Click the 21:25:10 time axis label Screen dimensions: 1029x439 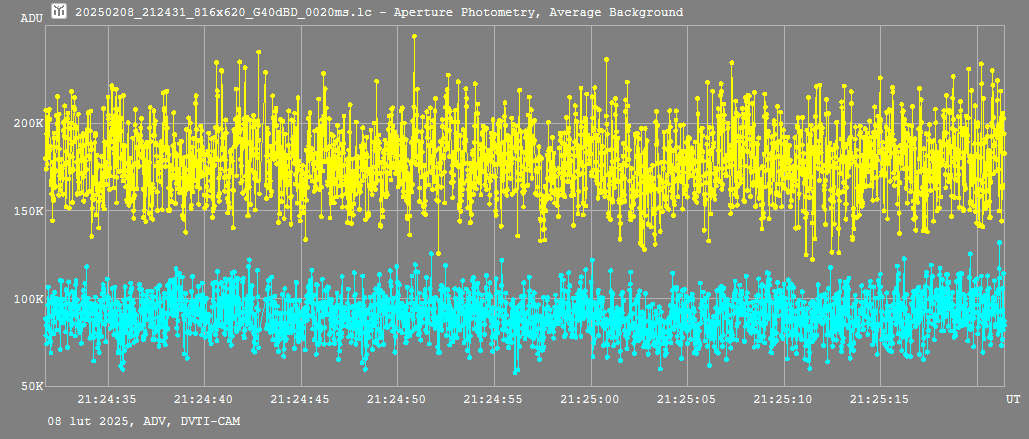(784, 399)
